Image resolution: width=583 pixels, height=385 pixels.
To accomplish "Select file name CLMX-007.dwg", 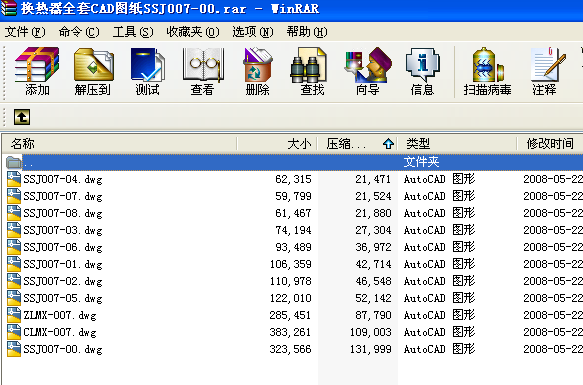I will [60, 332].
